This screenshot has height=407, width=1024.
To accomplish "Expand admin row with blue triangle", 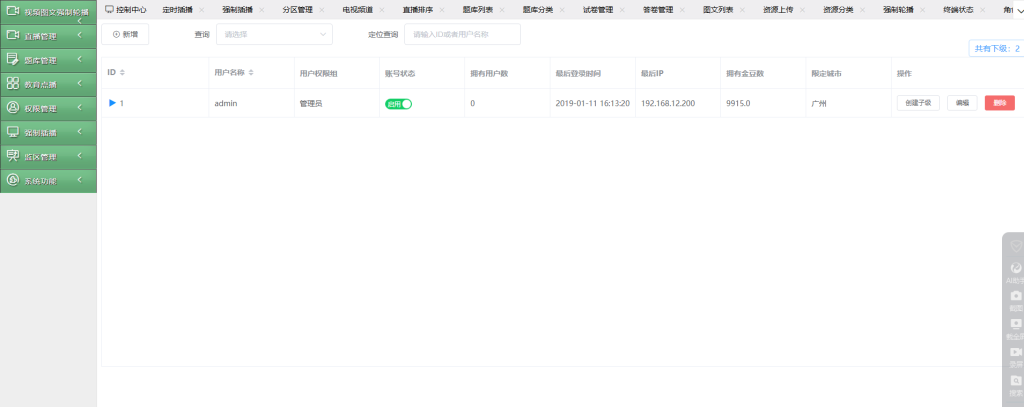I will pos(112,103).
